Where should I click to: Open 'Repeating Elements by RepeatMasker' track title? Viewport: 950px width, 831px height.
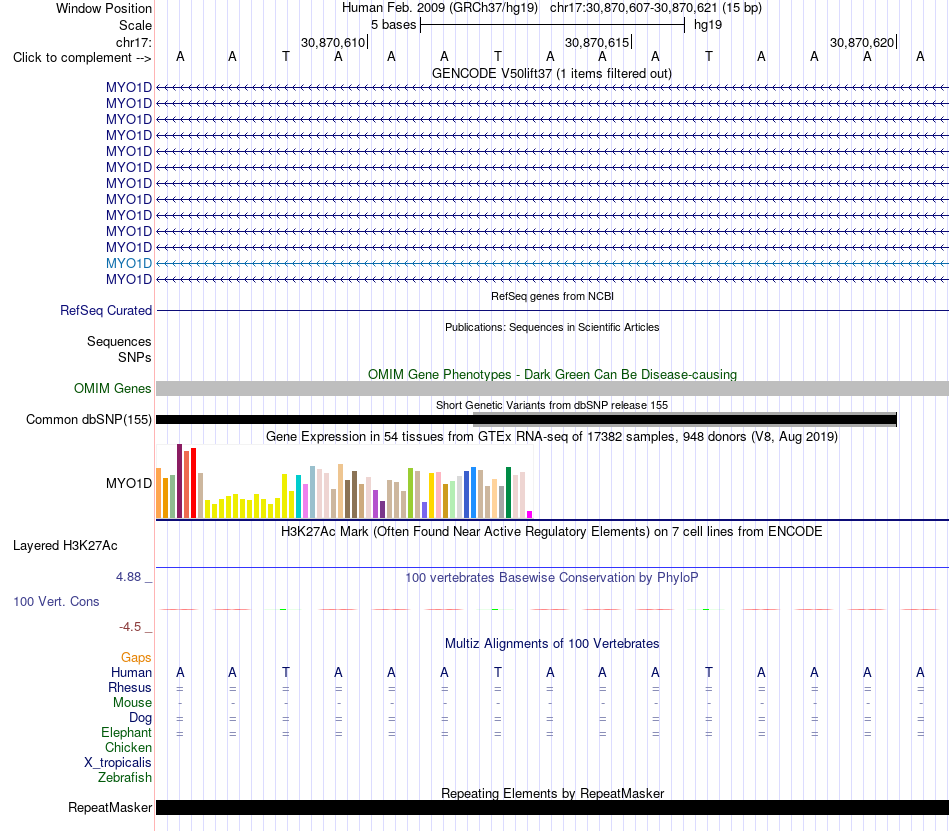[552, 793]
